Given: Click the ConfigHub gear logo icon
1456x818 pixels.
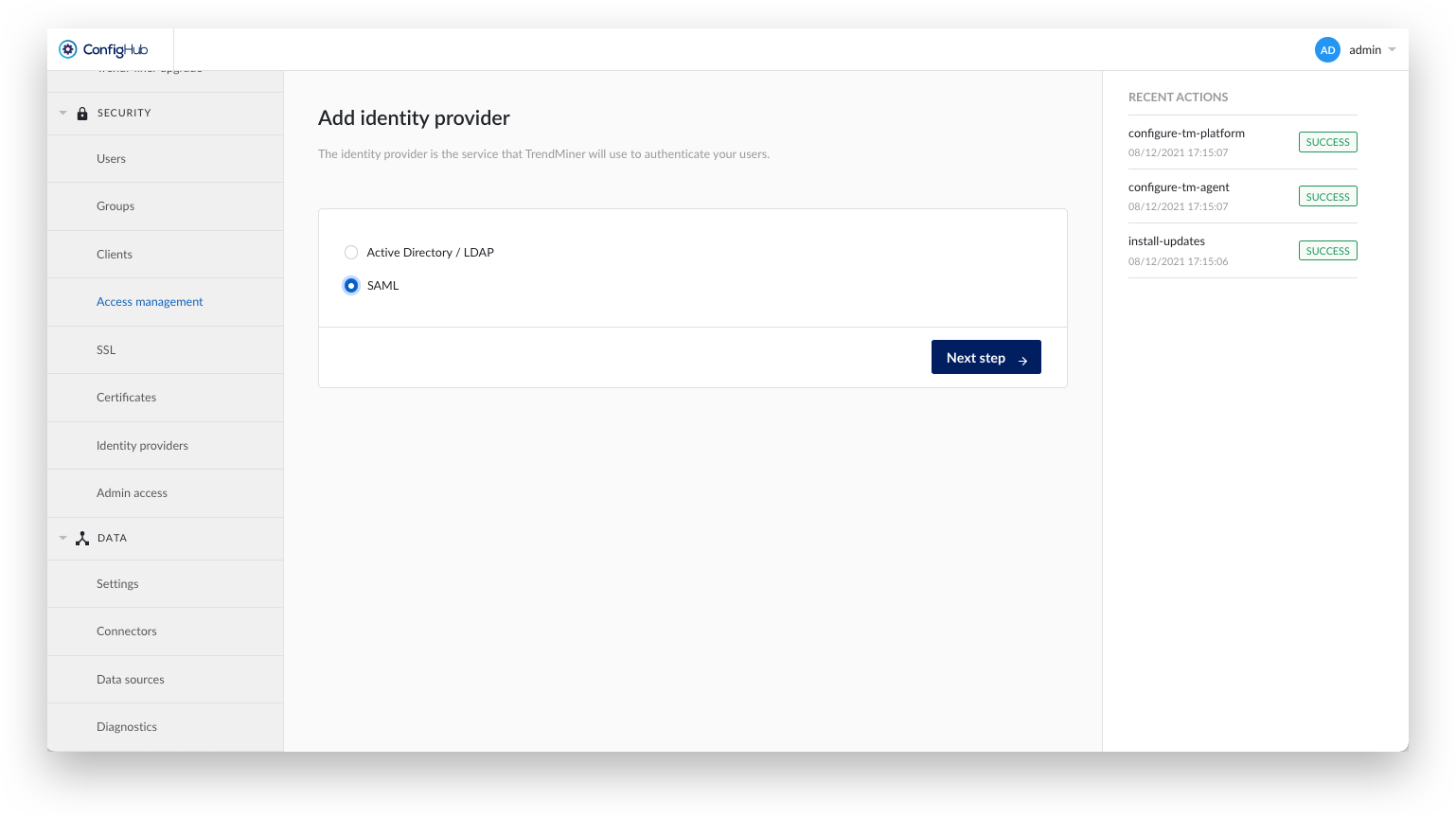Looking at the screenshot, I should click(x=68, y=49).
